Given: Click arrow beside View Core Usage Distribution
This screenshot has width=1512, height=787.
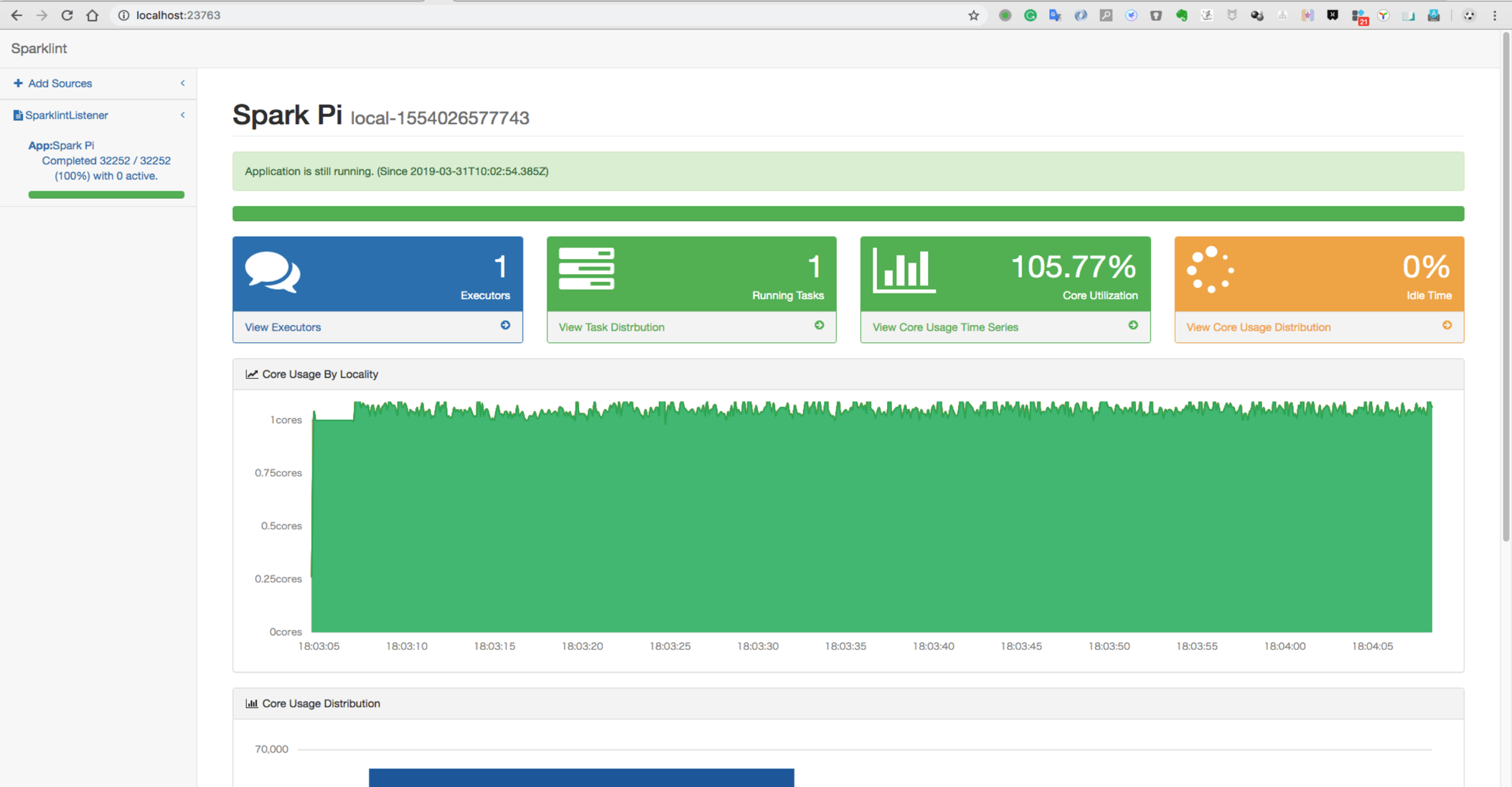Looking at the screenshot, I should coord(1447,326).
